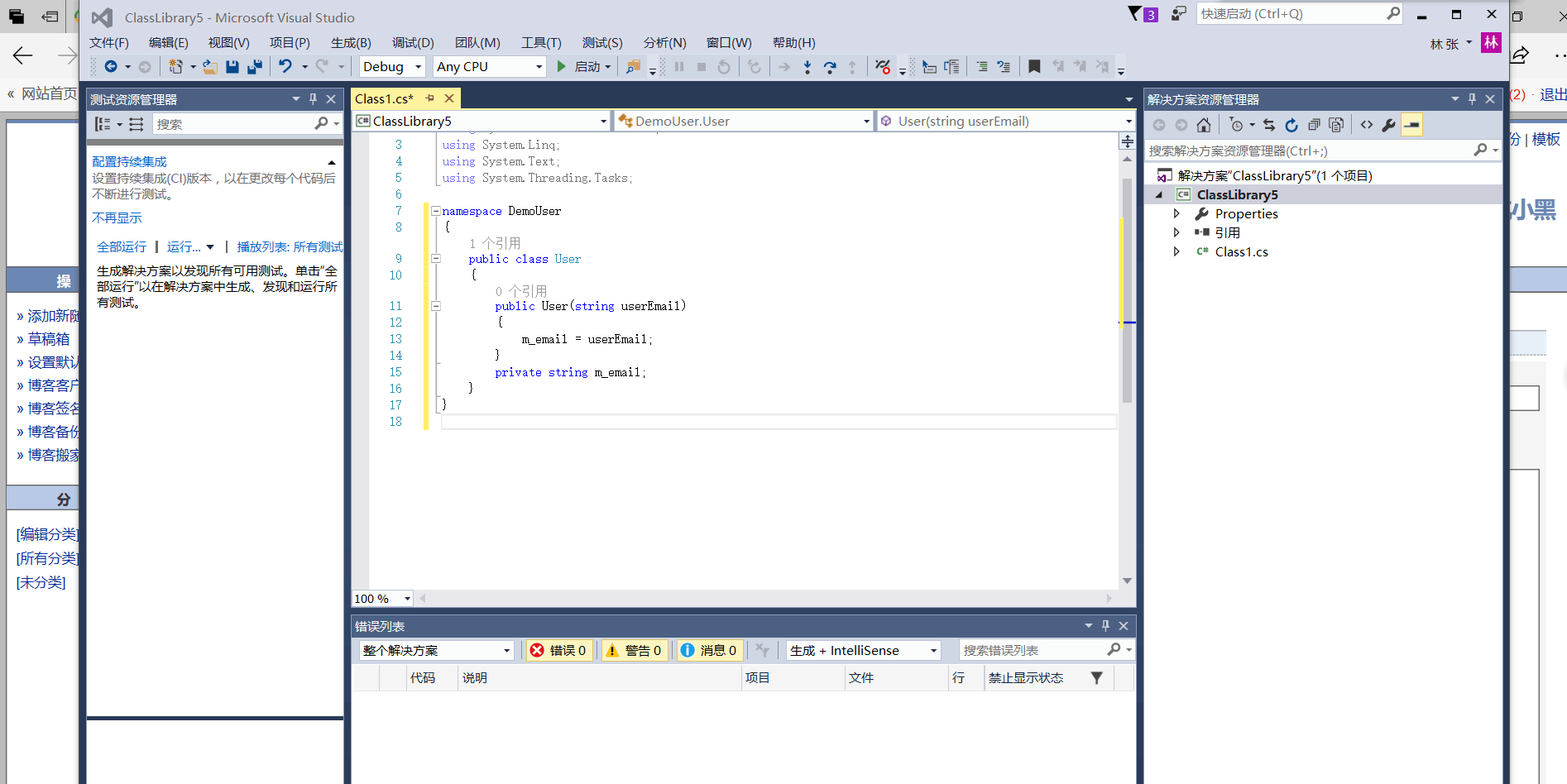The height and width of the screenshot is (784, 1567).
Task: Click the Sync with Active Document icon
Action: [x=1269, y=125]
